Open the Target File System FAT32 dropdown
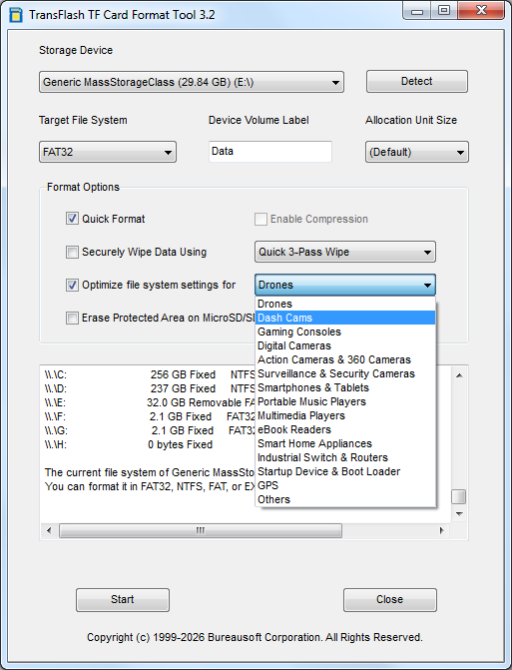 (108, 152)
